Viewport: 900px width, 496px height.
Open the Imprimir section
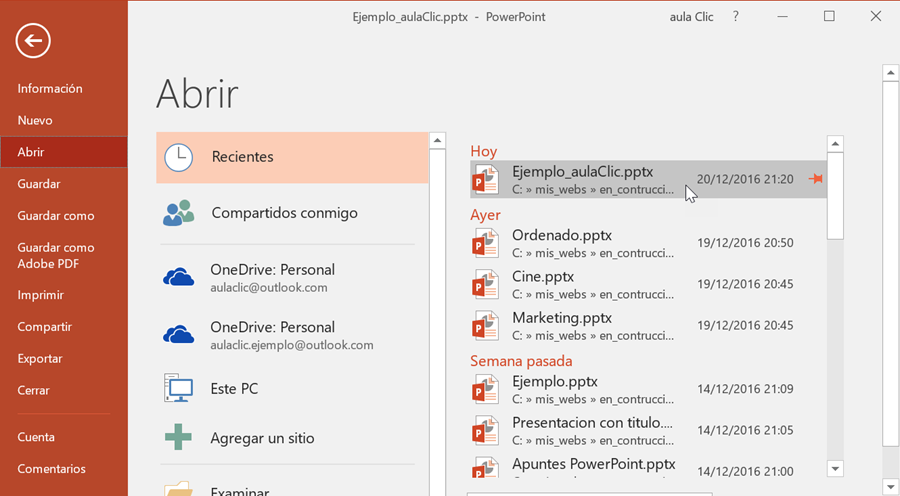click(41, 295)
